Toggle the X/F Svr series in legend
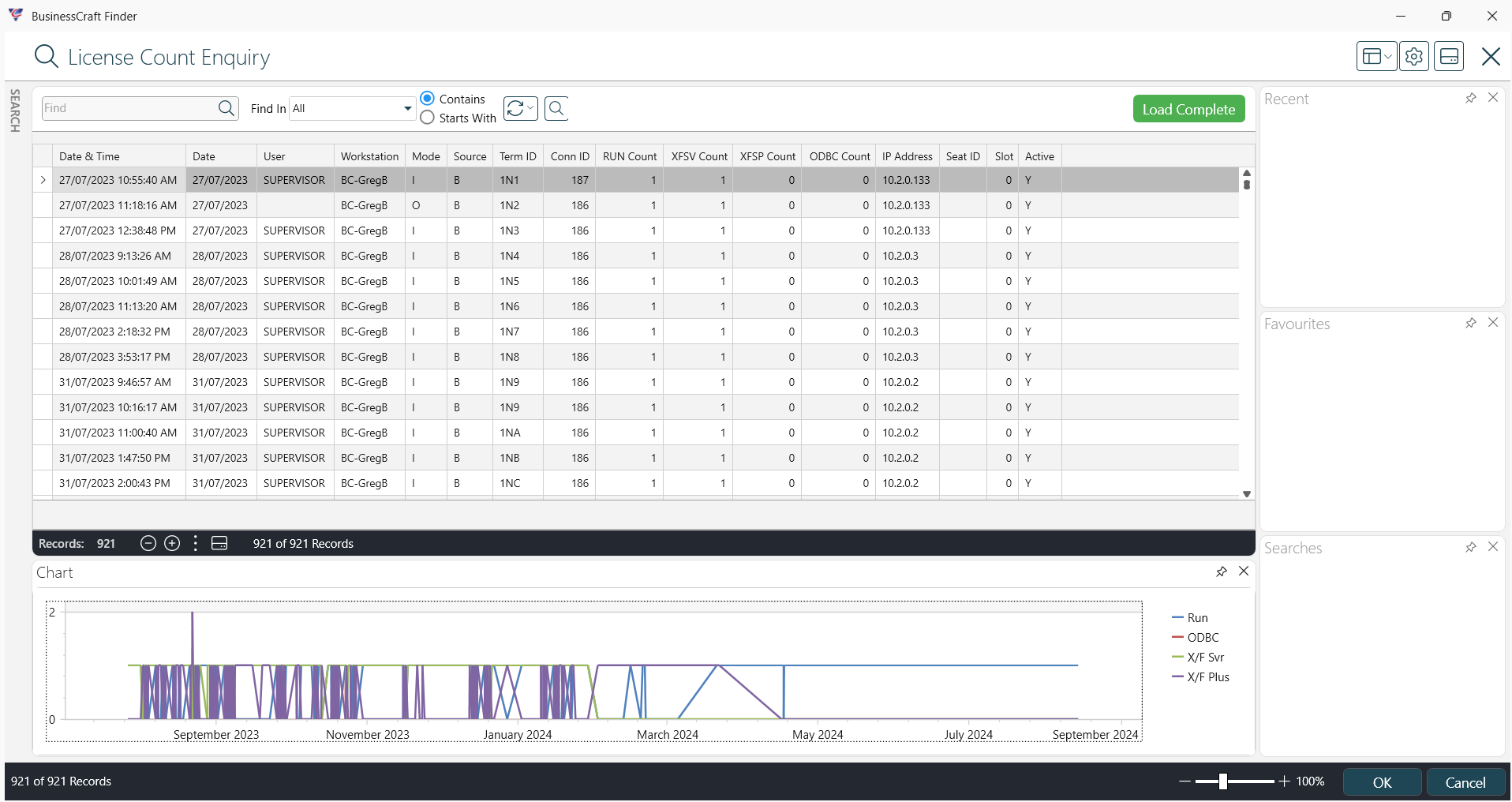This screenshot has width=1512, height=802. (x=1198, y=658)
